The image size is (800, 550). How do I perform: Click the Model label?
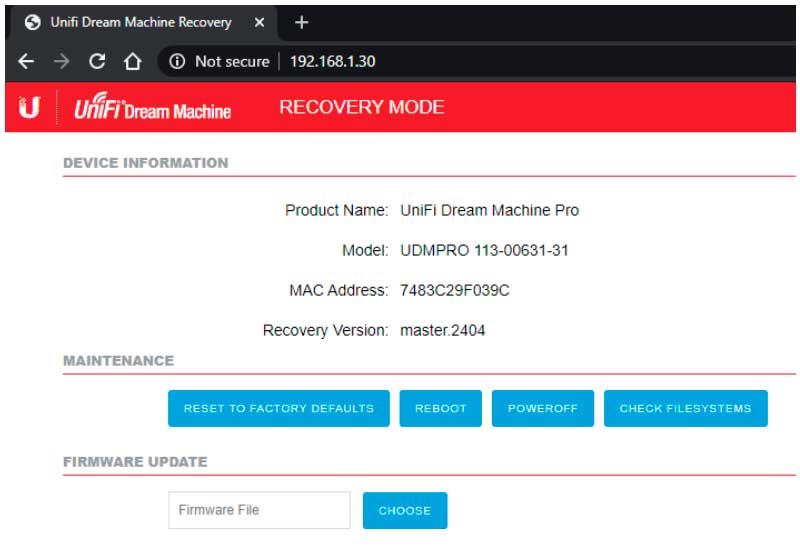click(x=365, y=251)
